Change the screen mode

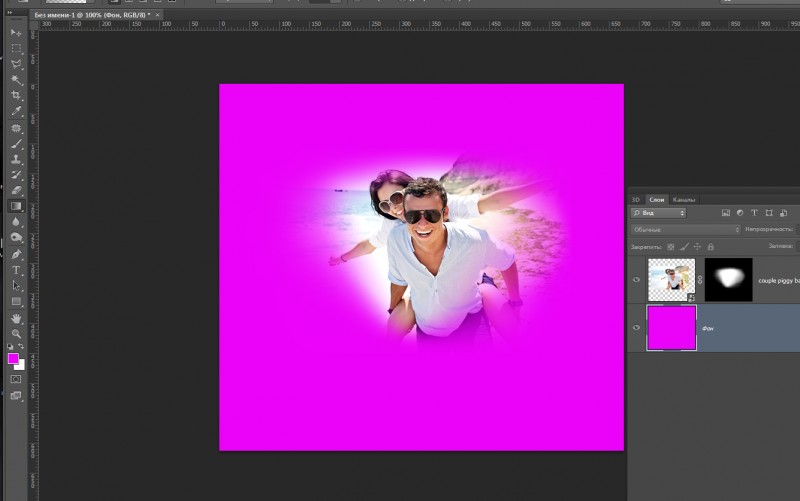click(x=16, y=396)
